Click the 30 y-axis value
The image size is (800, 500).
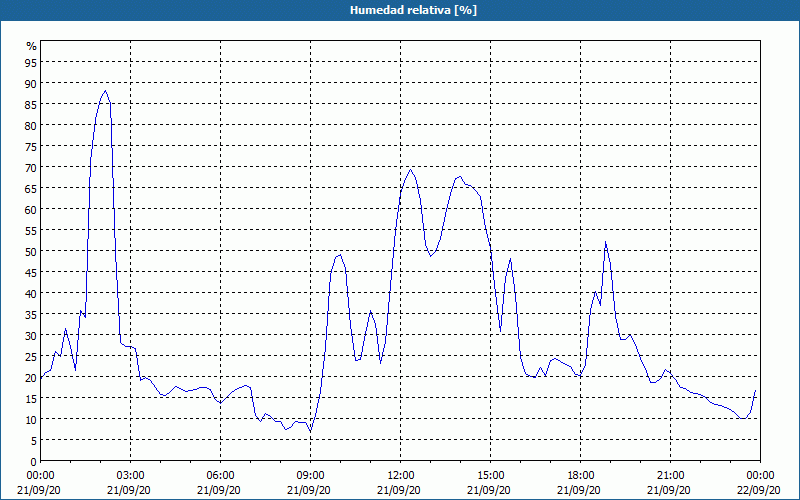point(31,336)
